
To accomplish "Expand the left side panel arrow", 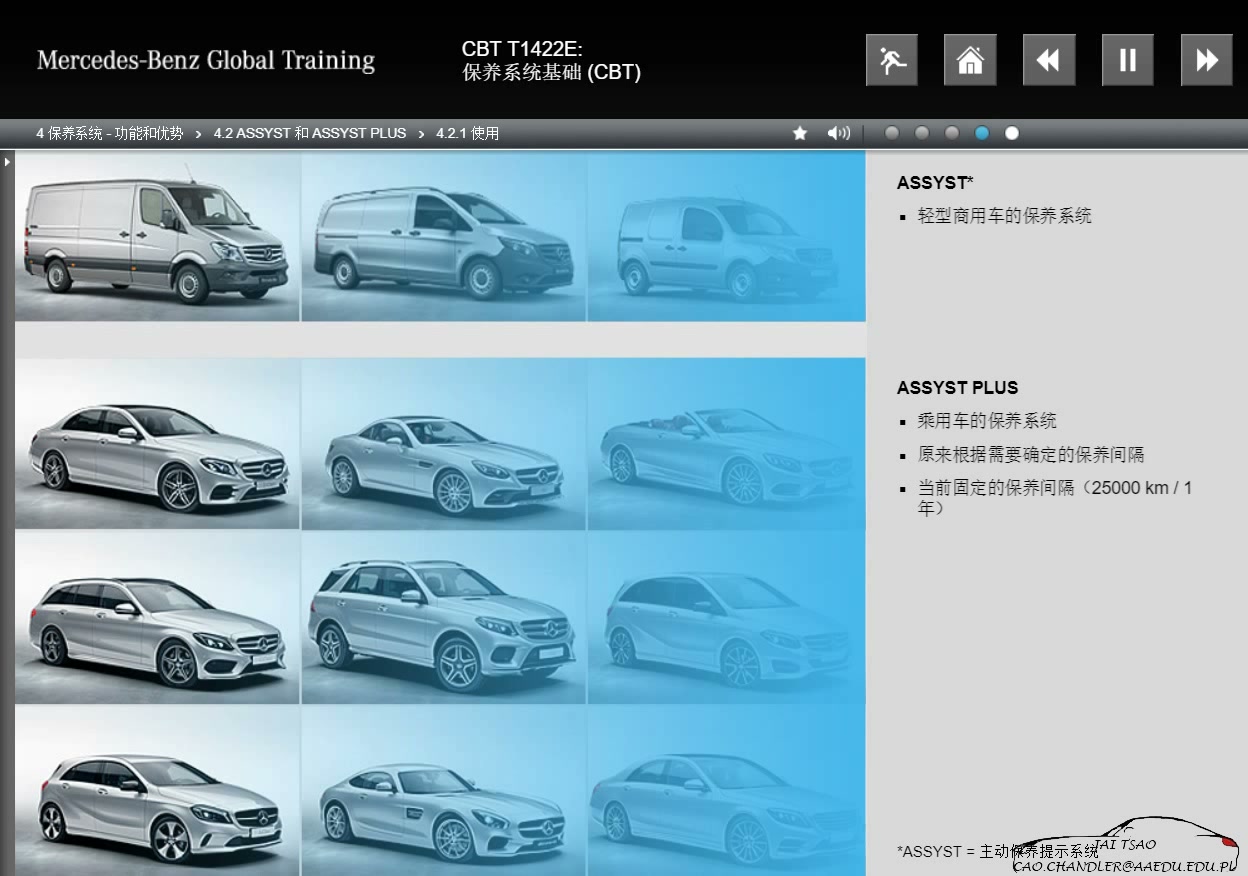I will click(x=7, y=160).
